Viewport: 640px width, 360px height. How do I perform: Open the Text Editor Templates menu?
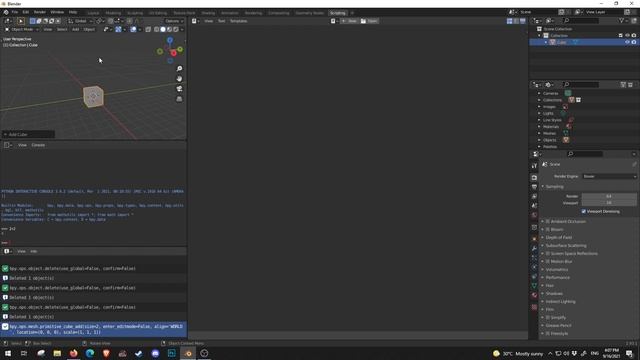(x=238, y=21)
